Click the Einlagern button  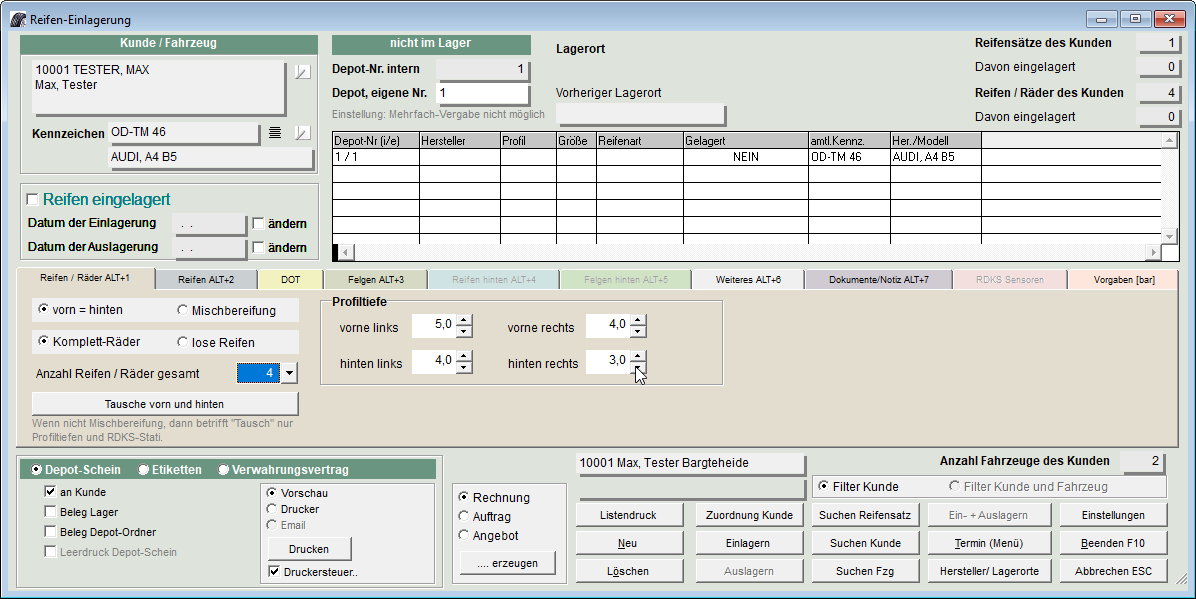pyautogui.click(x=749, y=543)
